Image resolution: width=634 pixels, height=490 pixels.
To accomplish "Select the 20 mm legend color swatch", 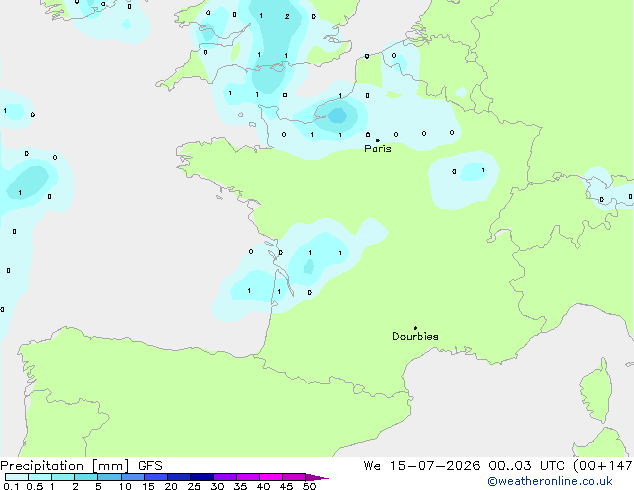I will point(178,477).
